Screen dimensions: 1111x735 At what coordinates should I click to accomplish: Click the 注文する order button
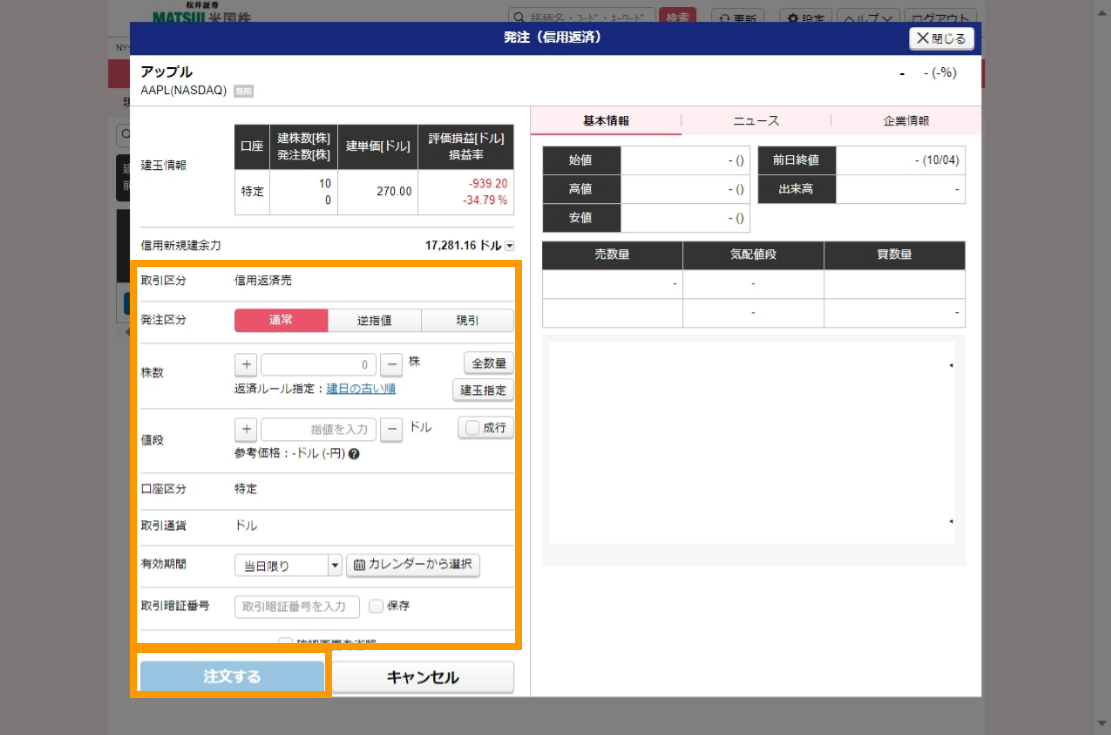(x=232, y=676)
